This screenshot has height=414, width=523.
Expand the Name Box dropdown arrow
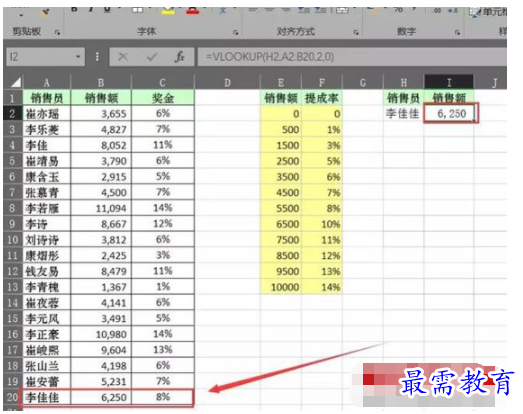78,57
